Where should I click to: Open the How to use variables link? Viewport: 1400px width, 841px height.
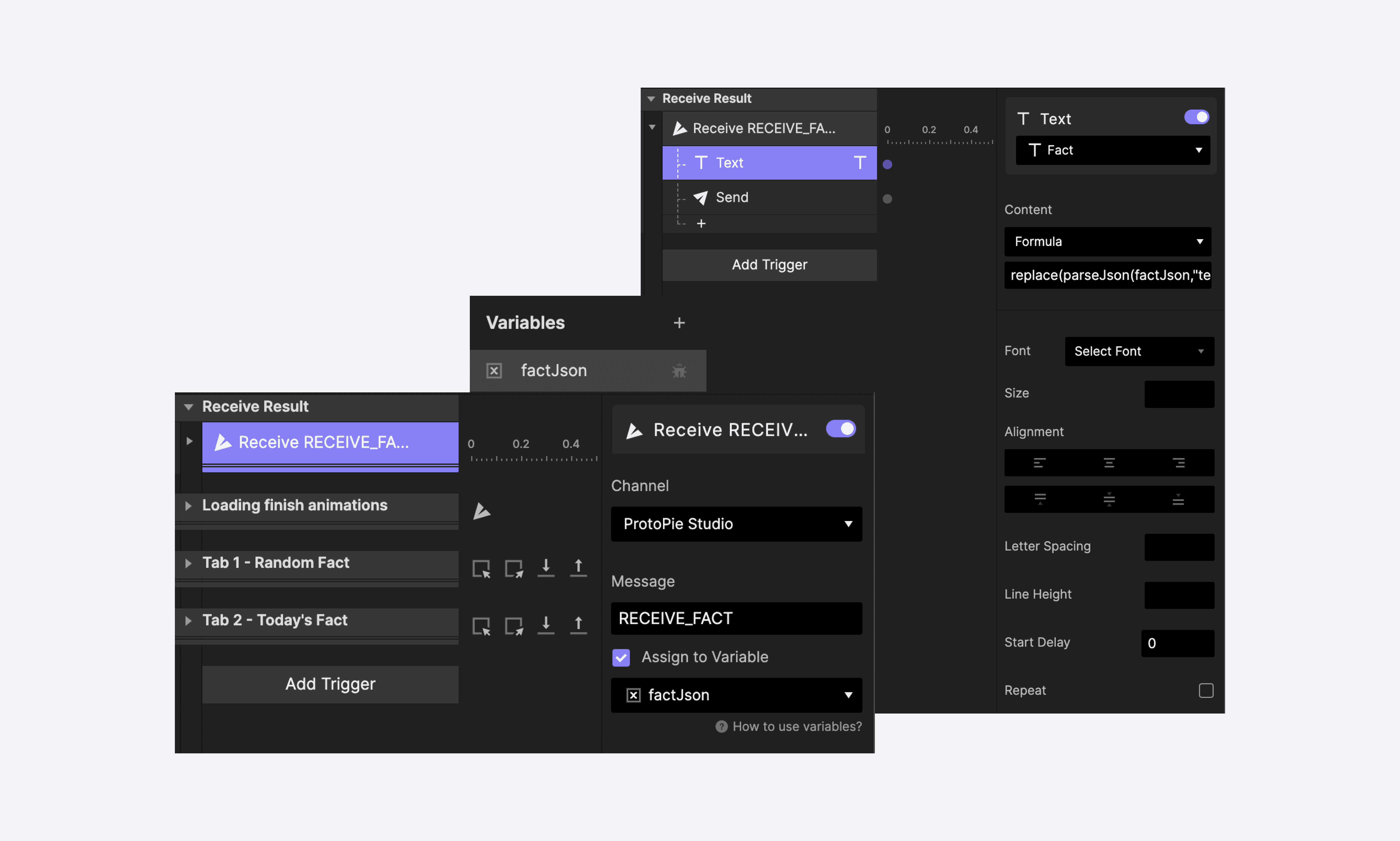(x=796, y=726)
